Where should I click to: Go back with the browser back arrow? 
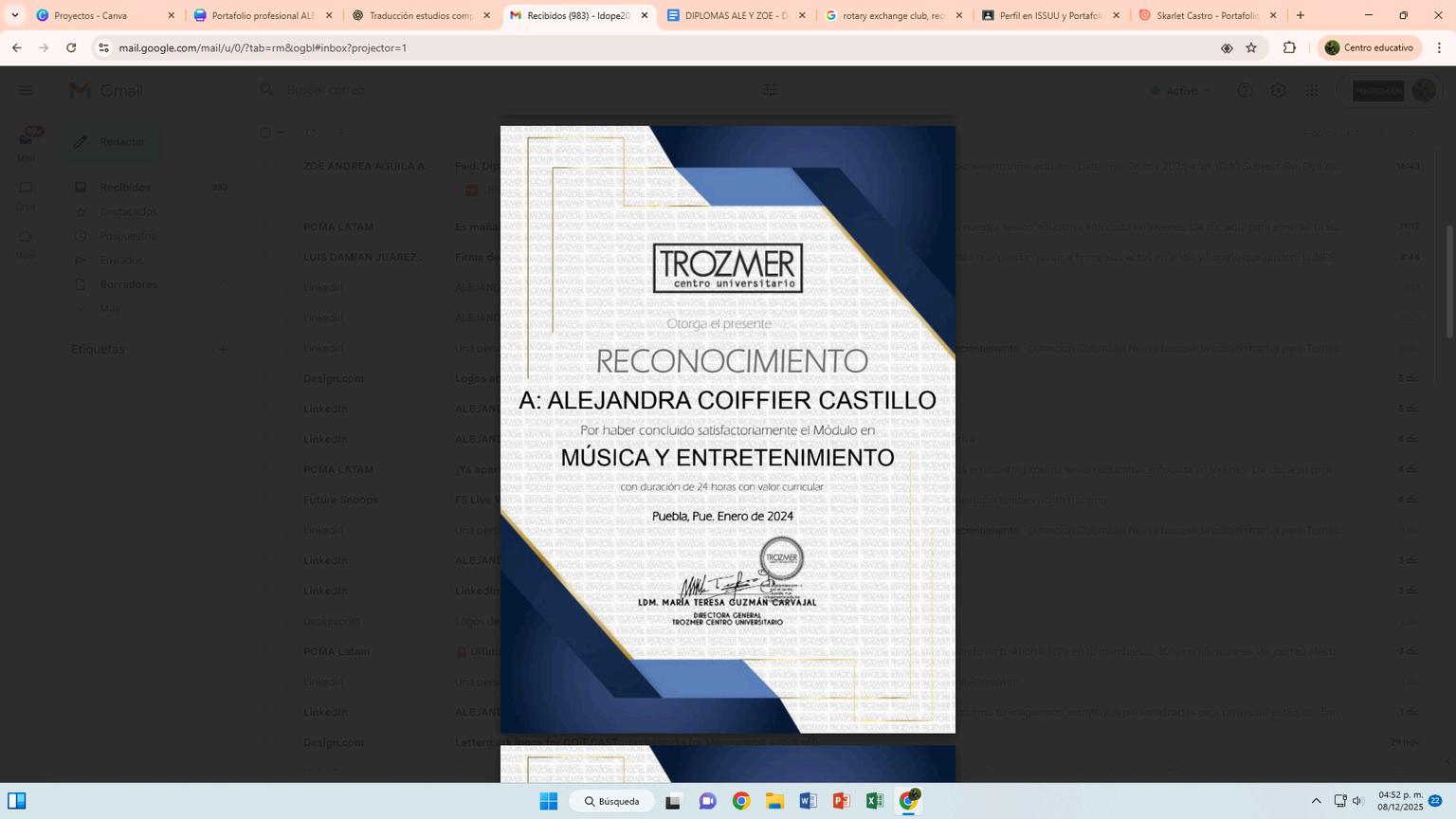(x=16, y=47)
